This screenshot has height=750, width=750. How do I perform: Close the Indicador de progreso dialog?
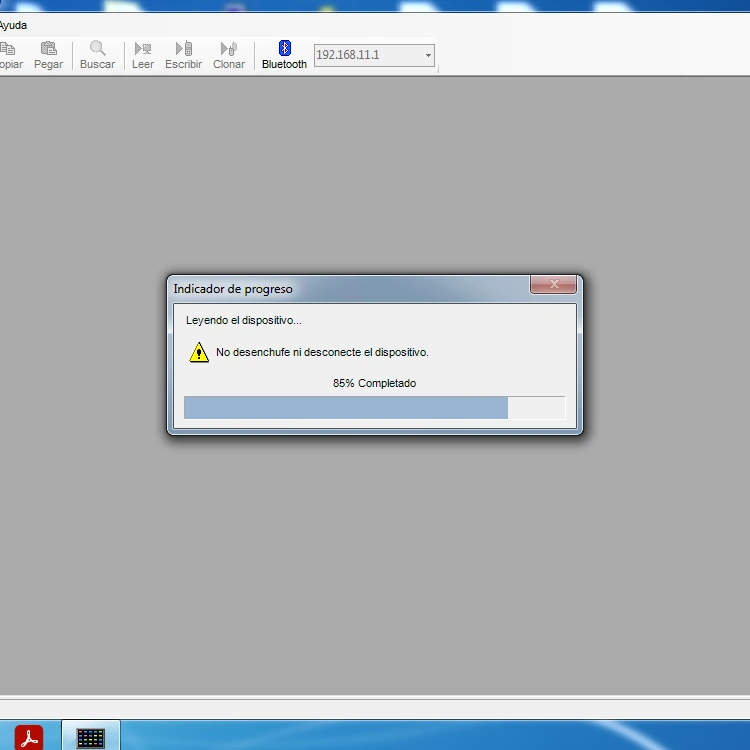[x=553, y=284]
